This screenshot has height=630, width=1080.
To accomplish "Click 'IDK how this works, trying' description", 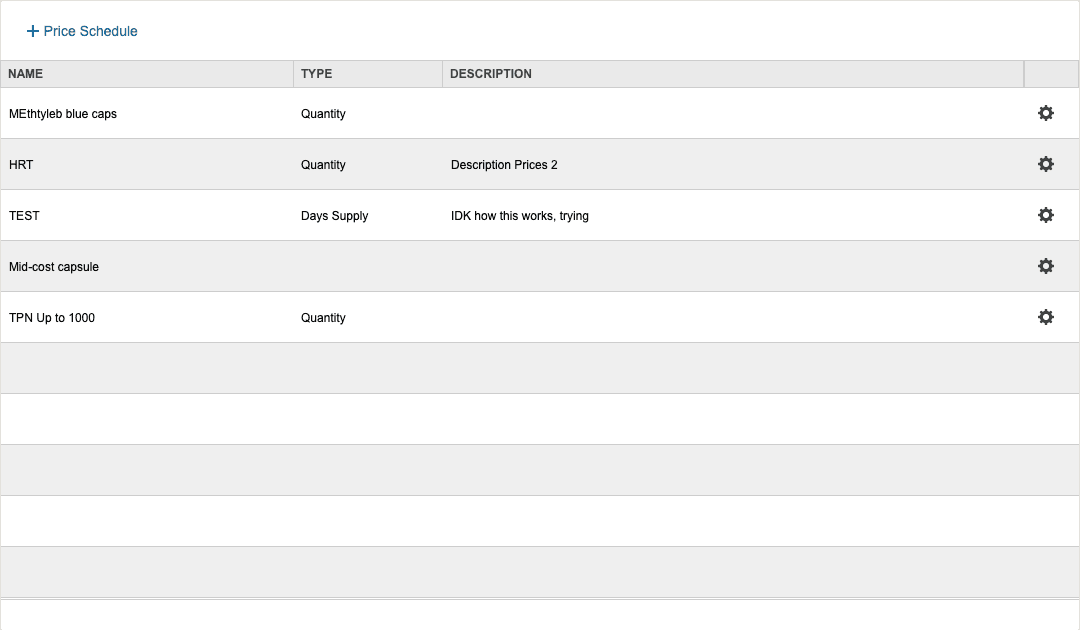I will click(x=519, y=216).
